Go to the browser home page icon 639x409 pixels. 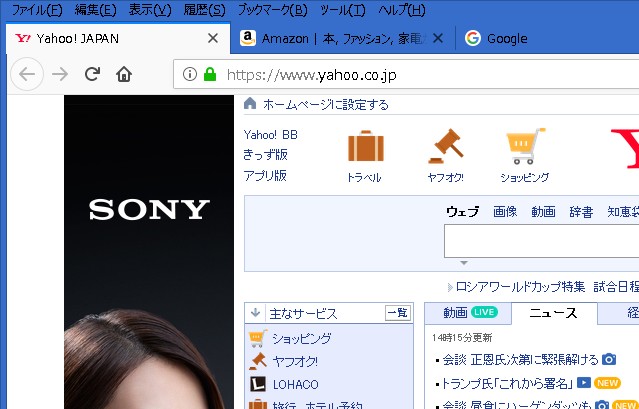tap(124, 74)
